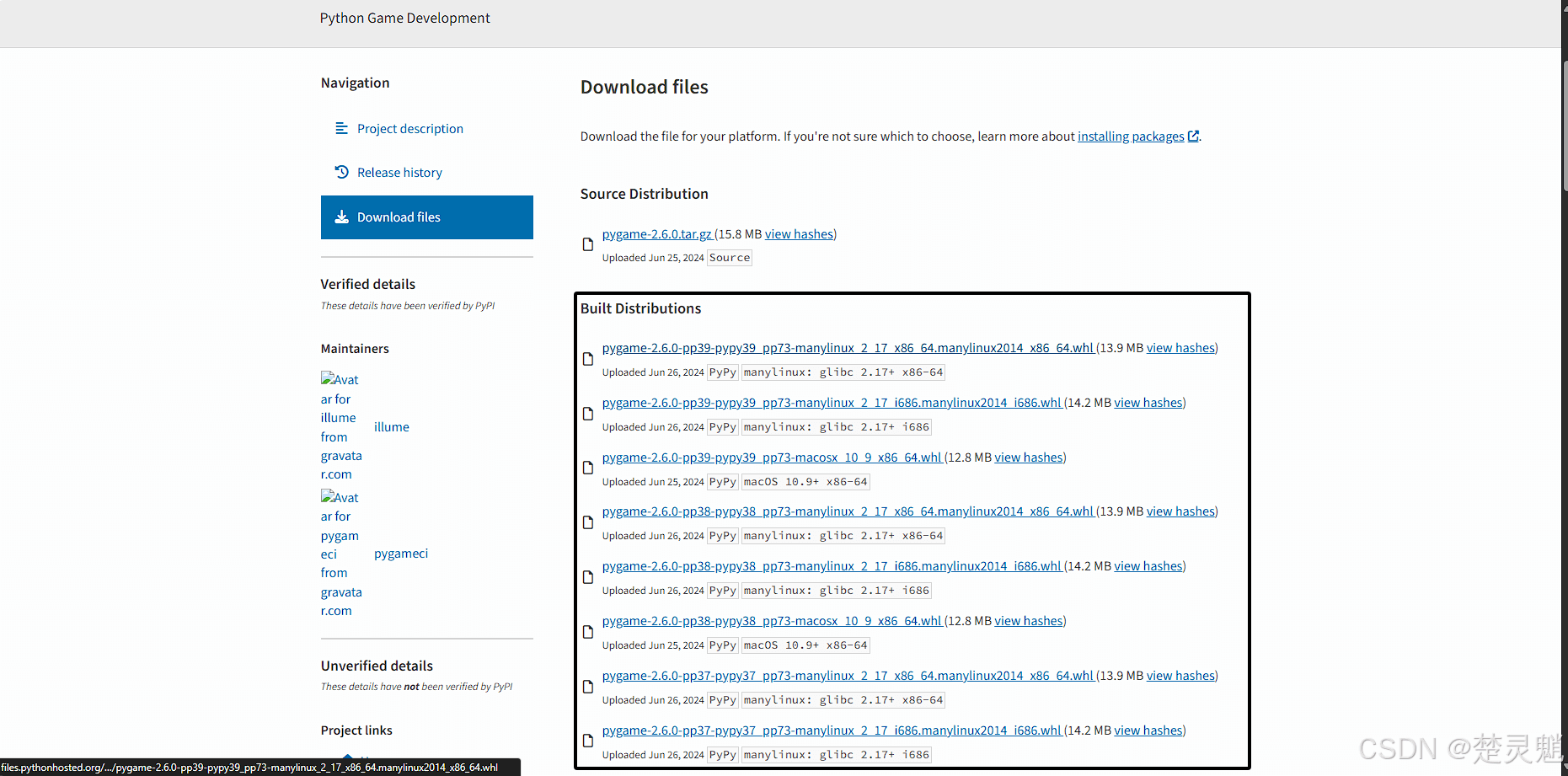Open the installing packages guide link
Viewport: 1568px width, 776px height.
click(x=1131, y=136)
